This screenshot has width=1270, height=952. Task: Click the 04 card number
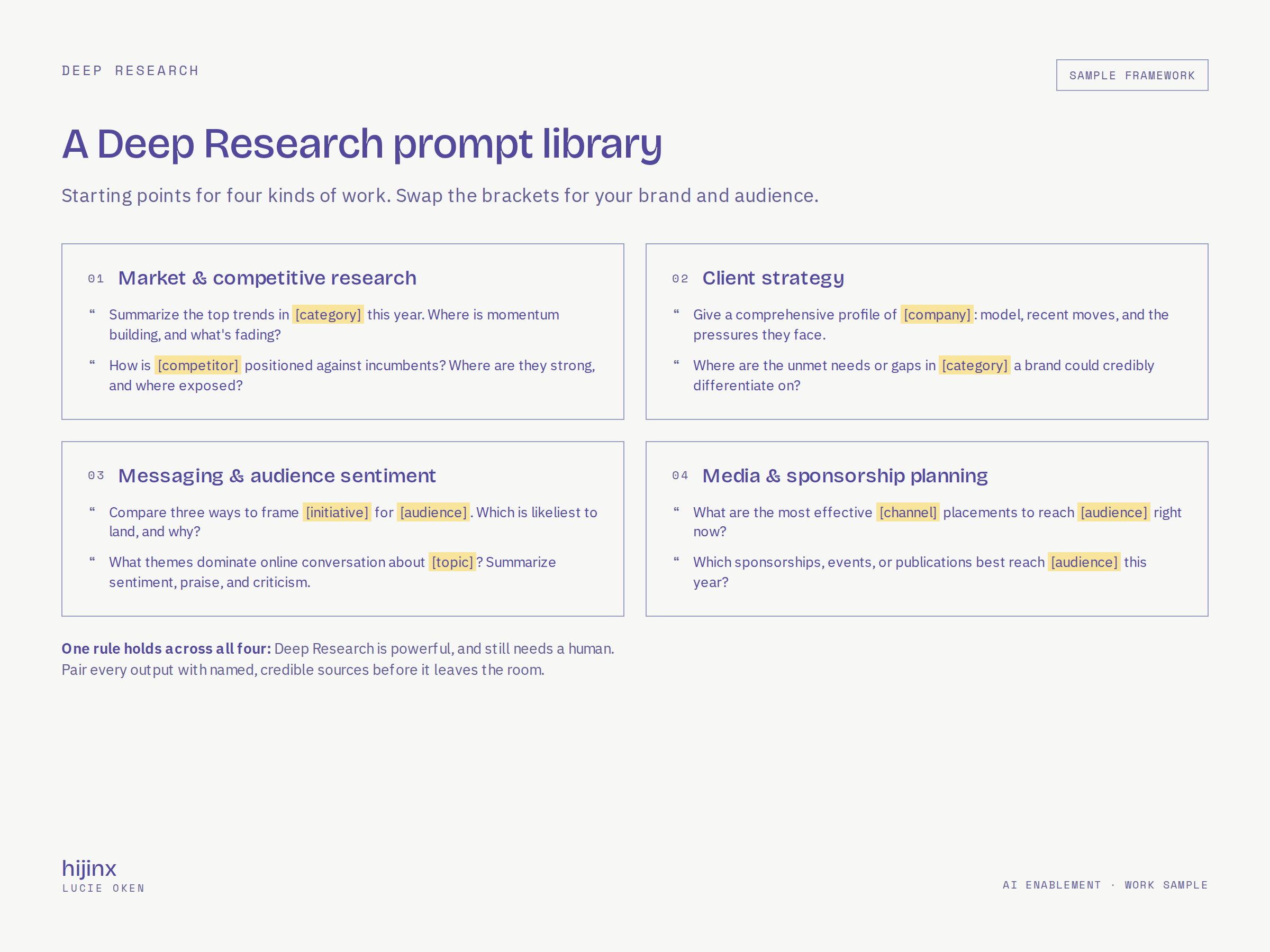[x=680, y=475]
